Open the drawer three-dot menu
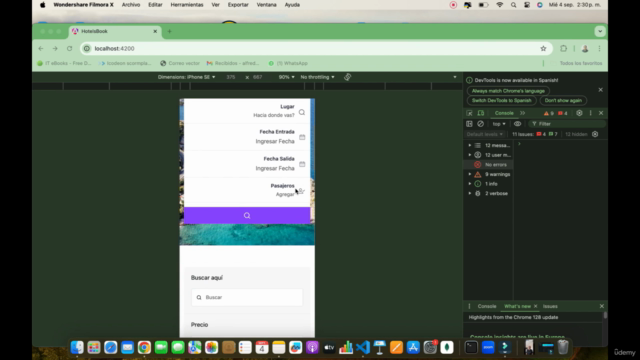640x360 pixels. (x=469, y=306)
